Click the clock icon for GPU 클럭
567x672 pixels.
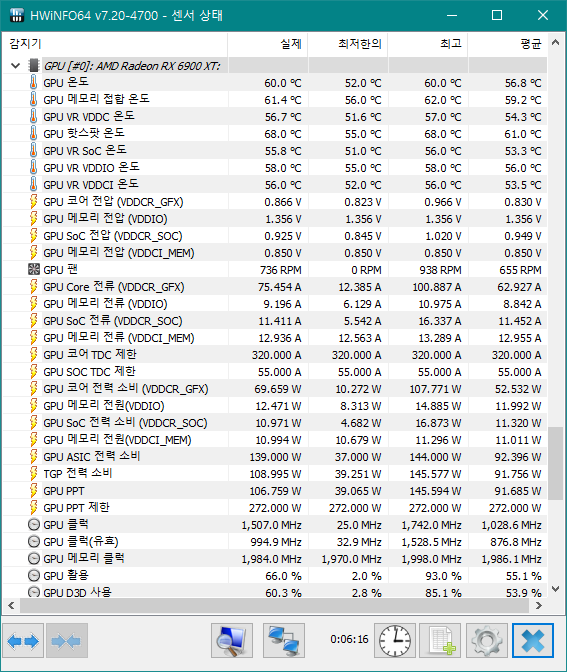click(33, 525)
